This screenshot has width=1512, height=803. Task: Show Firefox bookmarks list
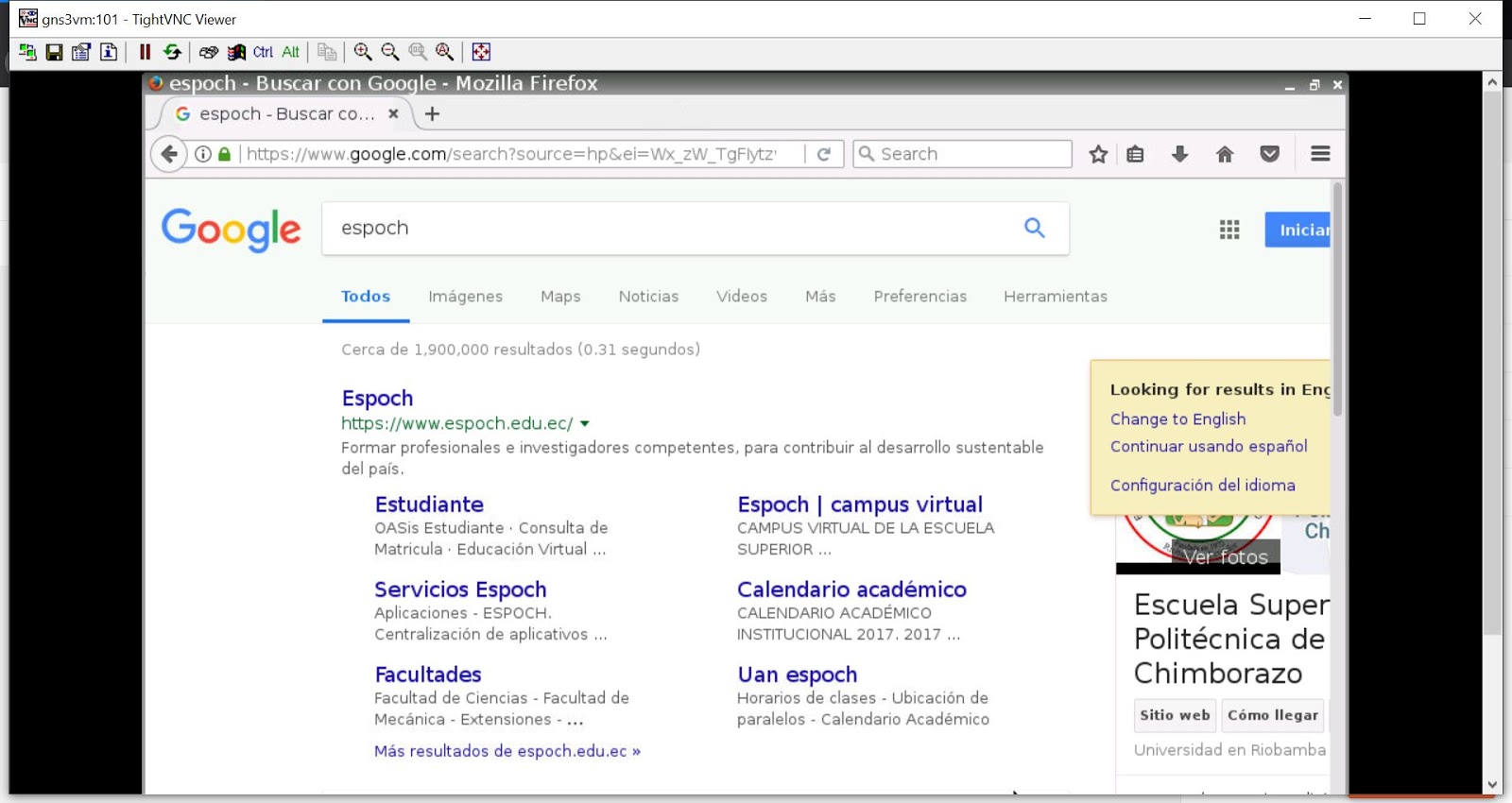[x=1135, y=154]
